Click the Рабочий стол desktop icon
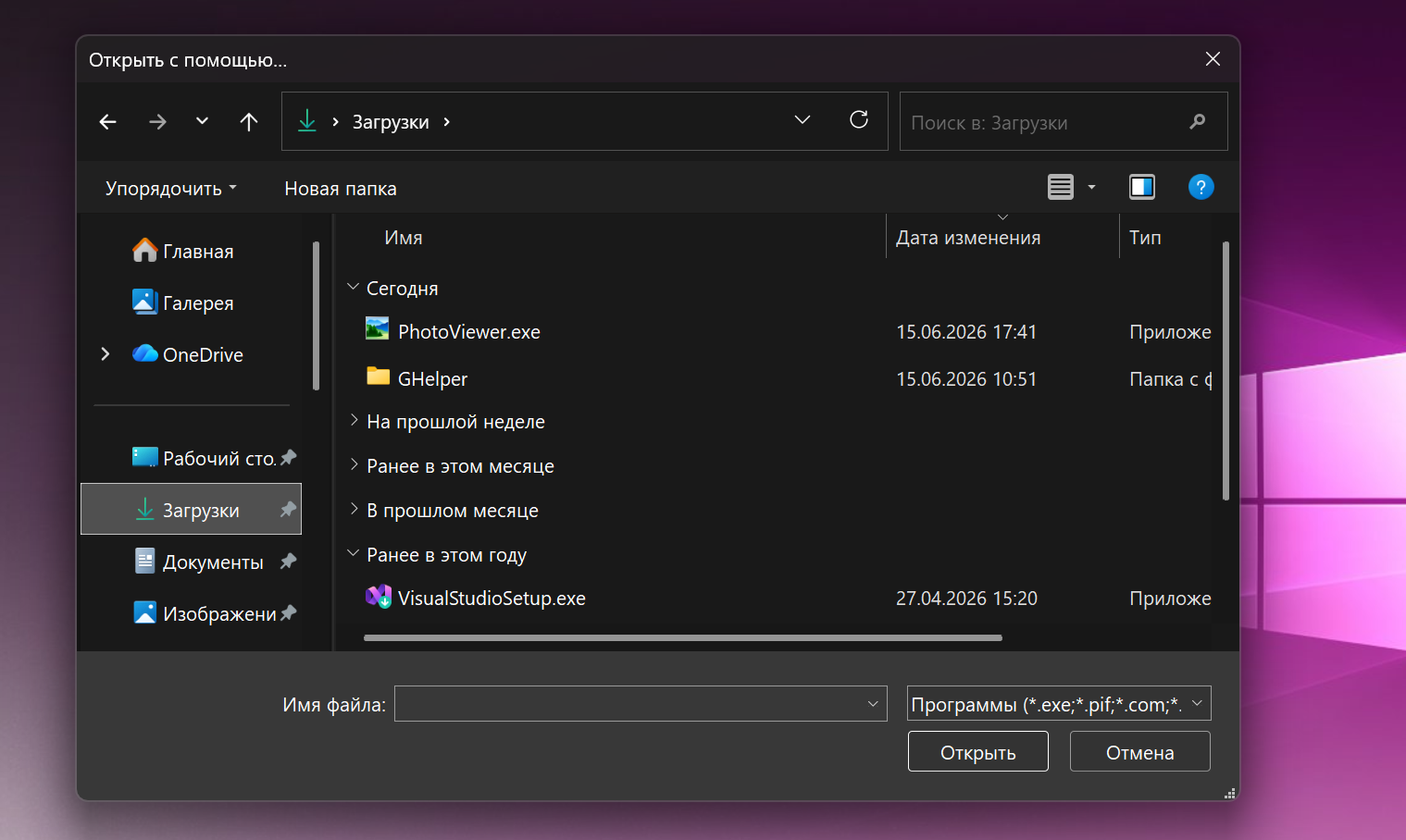1406x840 pixels. click(145, 457)
